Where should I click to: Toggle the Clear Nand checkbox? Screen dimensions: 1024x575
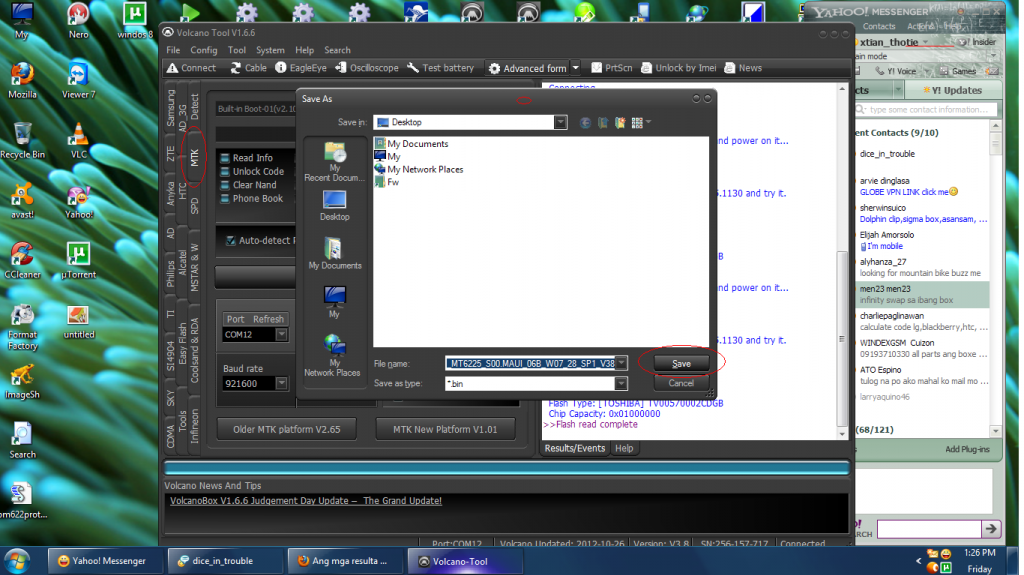[225, 185]
